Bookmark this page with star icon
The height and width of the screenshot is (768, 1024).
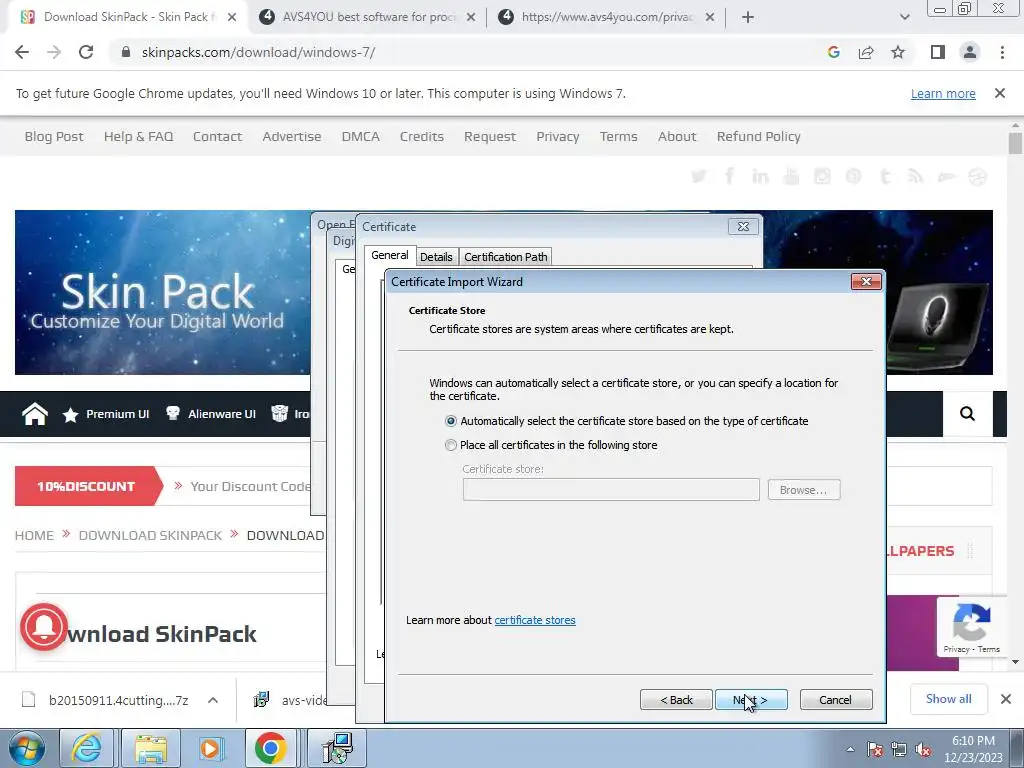point(898,52)
